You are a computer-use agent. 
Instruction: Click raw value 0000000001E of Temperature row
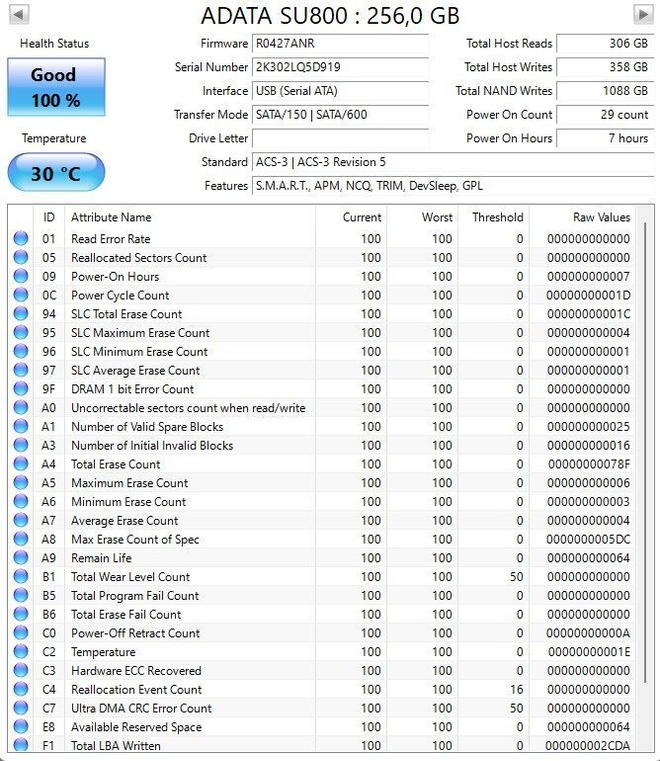pos(589,652)
